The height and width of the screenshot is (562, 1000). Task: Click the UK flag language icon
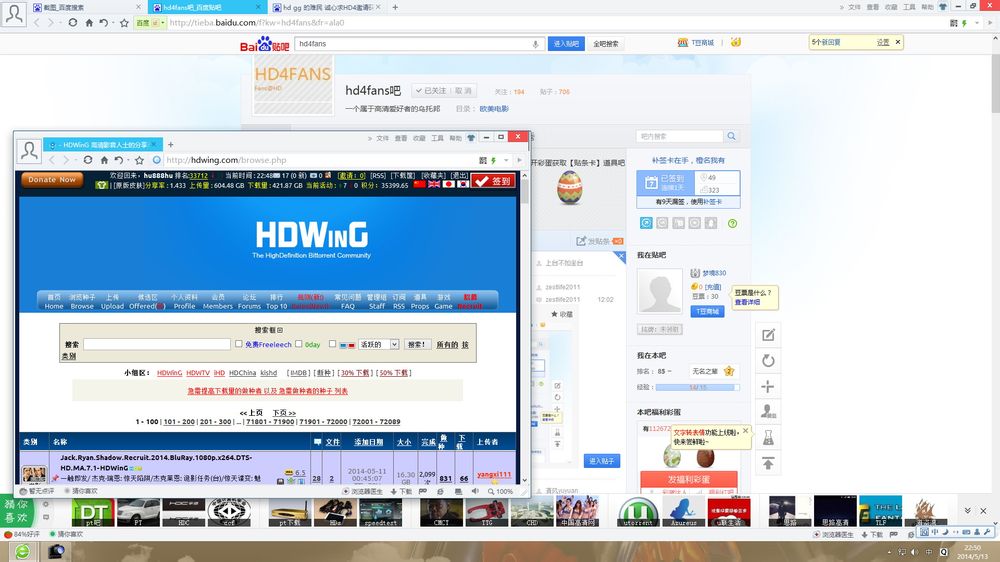pyautogui.click(x=434, y=184)
